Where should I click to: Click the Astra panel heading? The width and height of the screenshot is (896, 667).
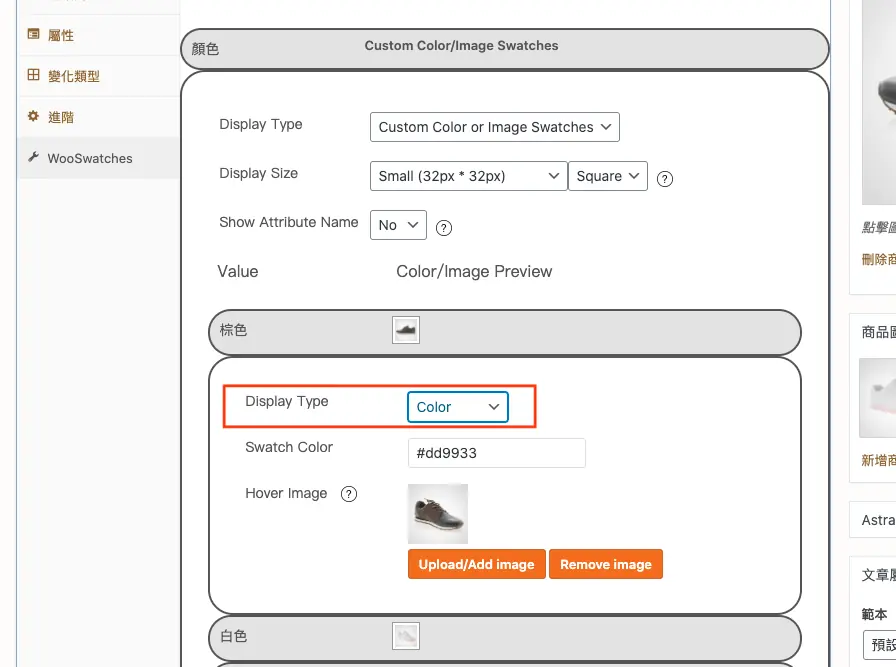(x=878, y=520)
